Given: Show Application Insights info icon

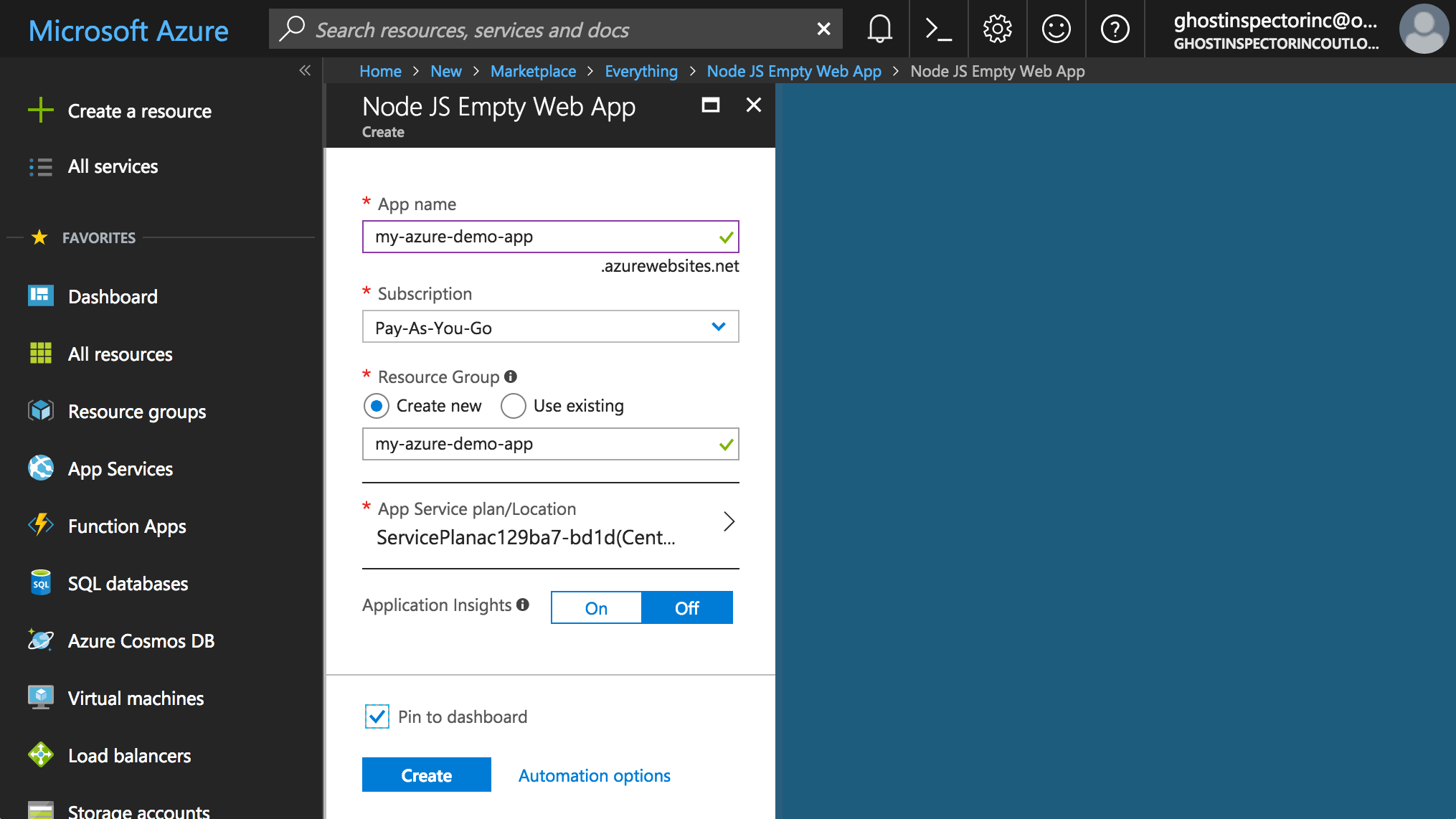Looking at the screenshot, I should tap(523, 605).
